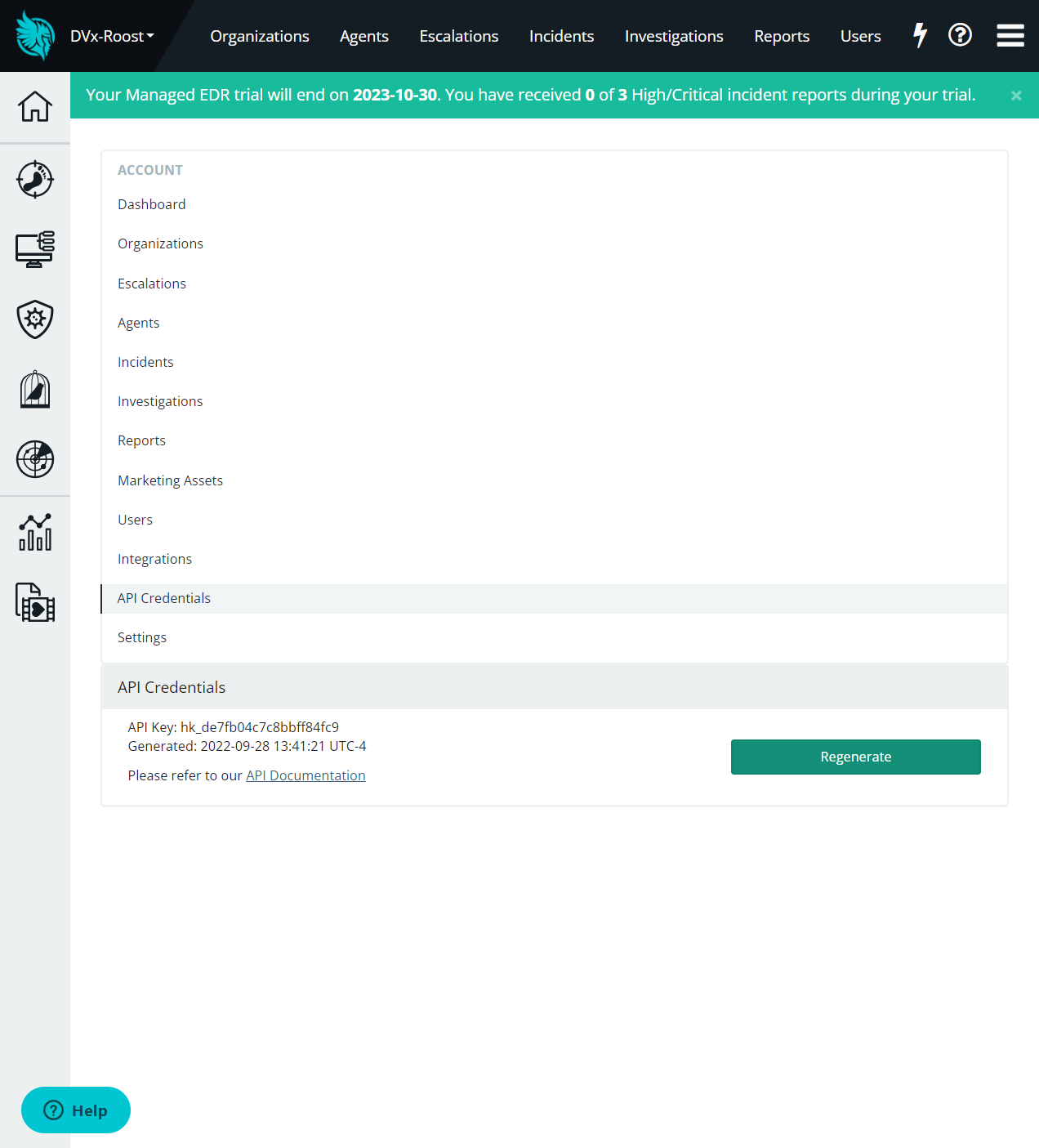
Task: Click the lightning bolt icon
Action: click(x=920, y=35)
